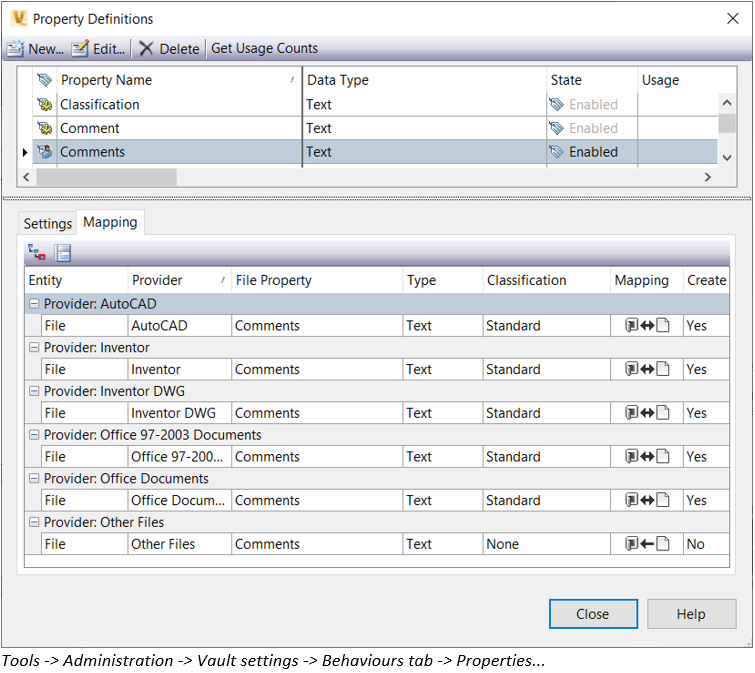Collapse the Provider: Other Files group
Screen dimensions: 755x673
34,522
